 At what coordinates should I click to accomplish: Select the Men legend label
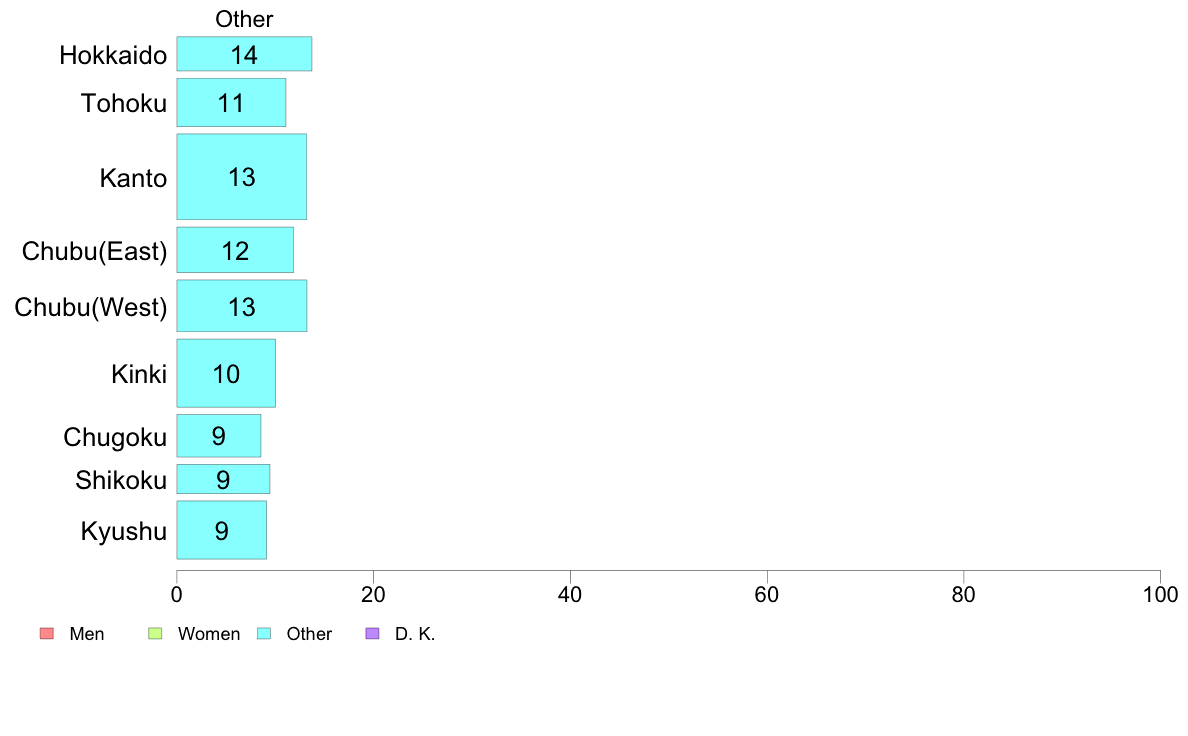(x=87, y=634)
